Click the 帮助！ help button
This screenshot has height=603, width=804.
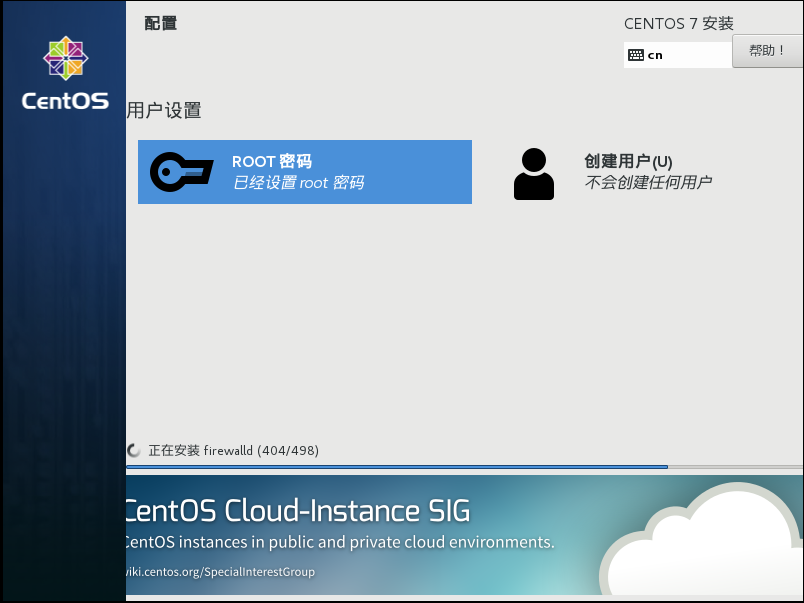pos(767,51)
